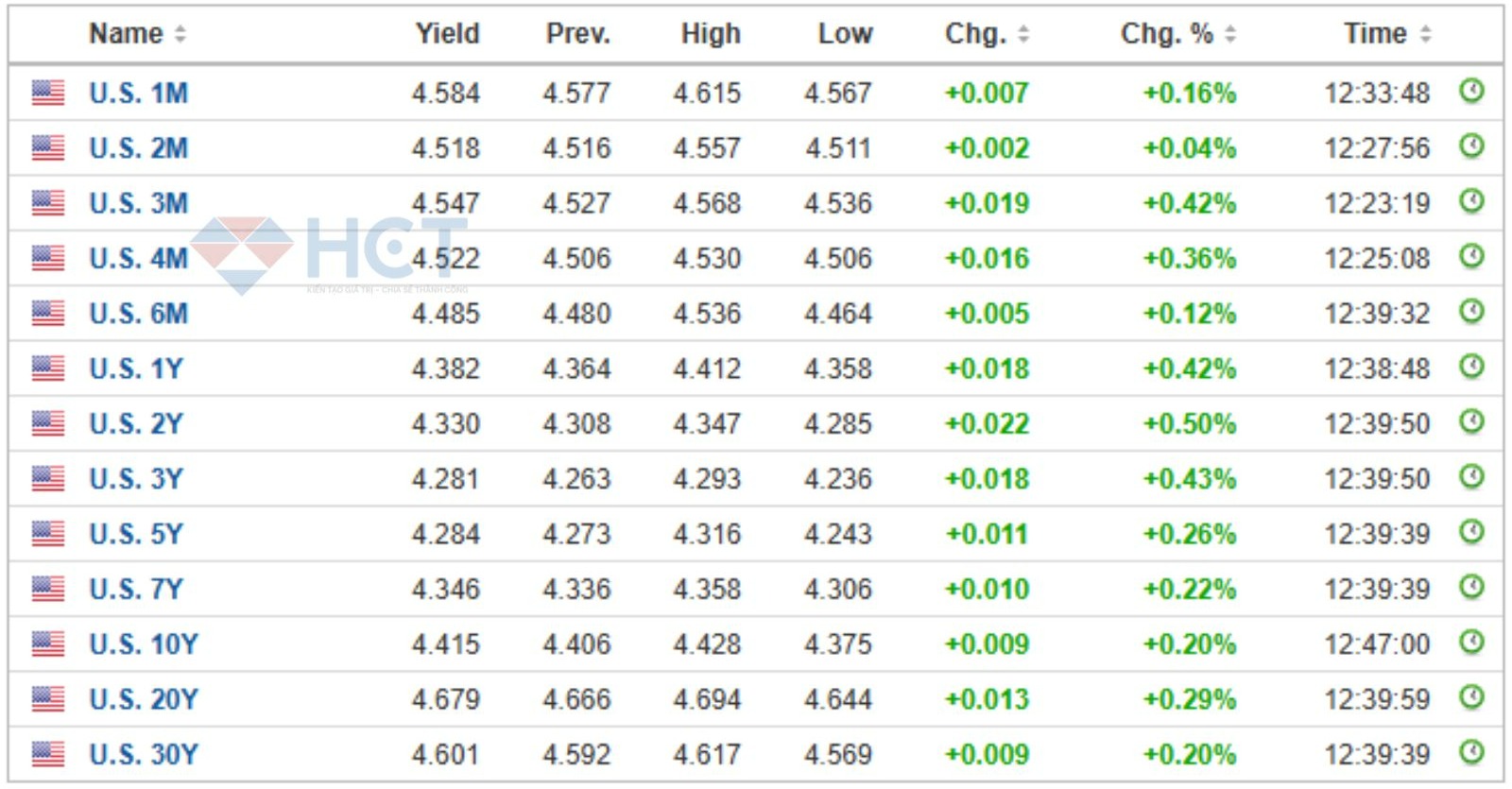Open the U.S. 10Y bond link
The height and width of the screenshot is (789, 1512).
[143, 644]
